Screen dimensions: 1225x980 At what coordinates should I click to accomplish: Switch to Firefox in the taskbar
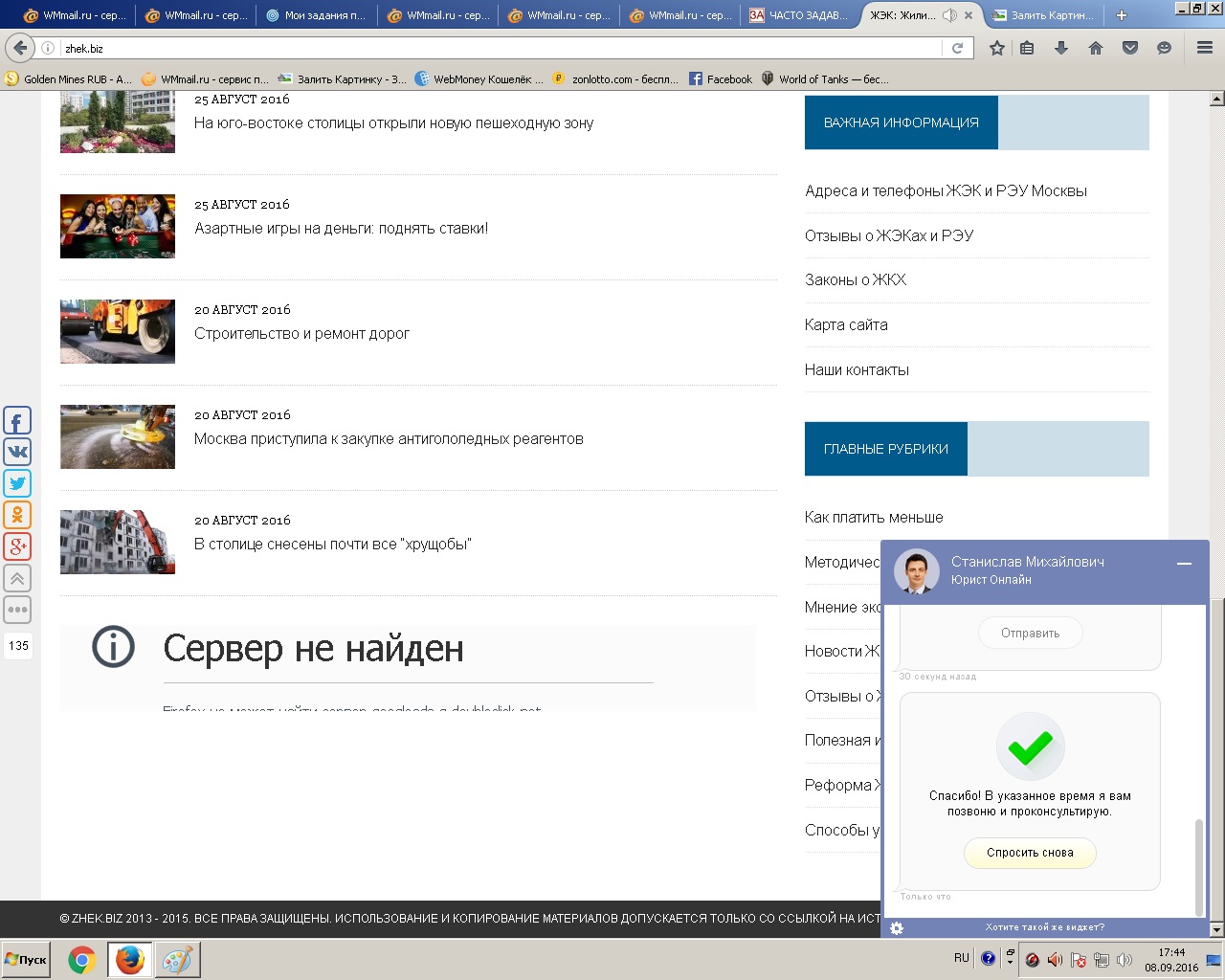pos(129,960)
